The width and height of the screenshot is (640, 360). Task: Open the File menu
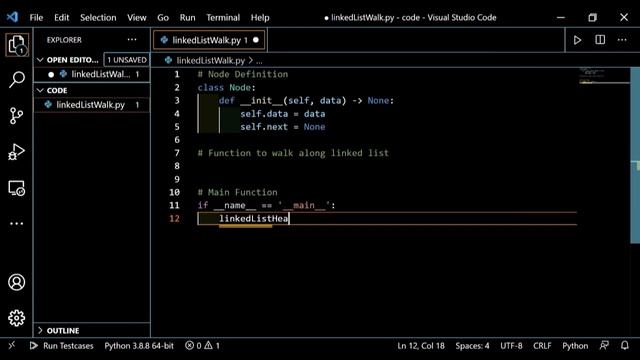point(36,18)
